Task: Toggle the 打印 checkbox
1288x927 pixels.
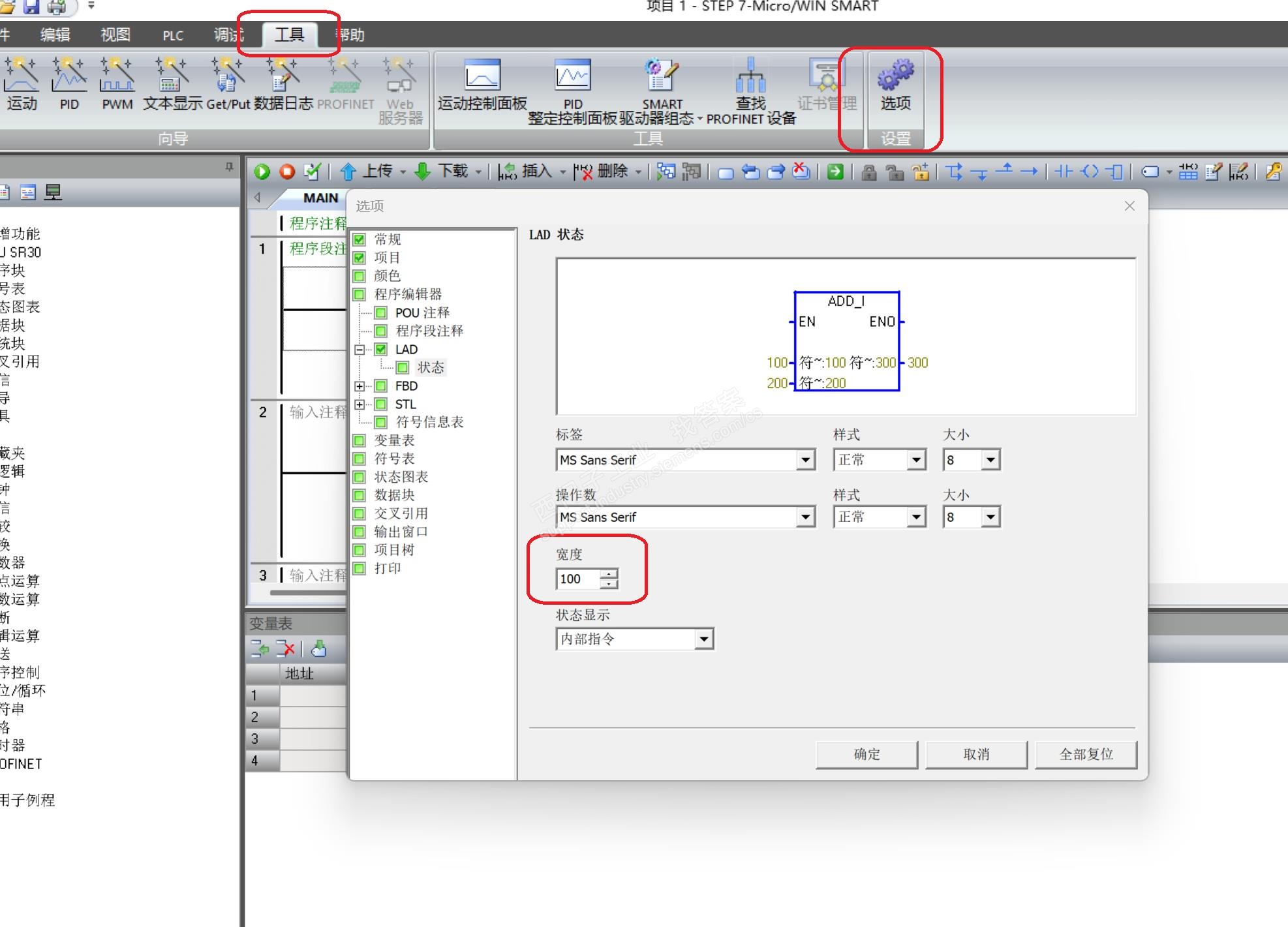Action: click(360, 568)
